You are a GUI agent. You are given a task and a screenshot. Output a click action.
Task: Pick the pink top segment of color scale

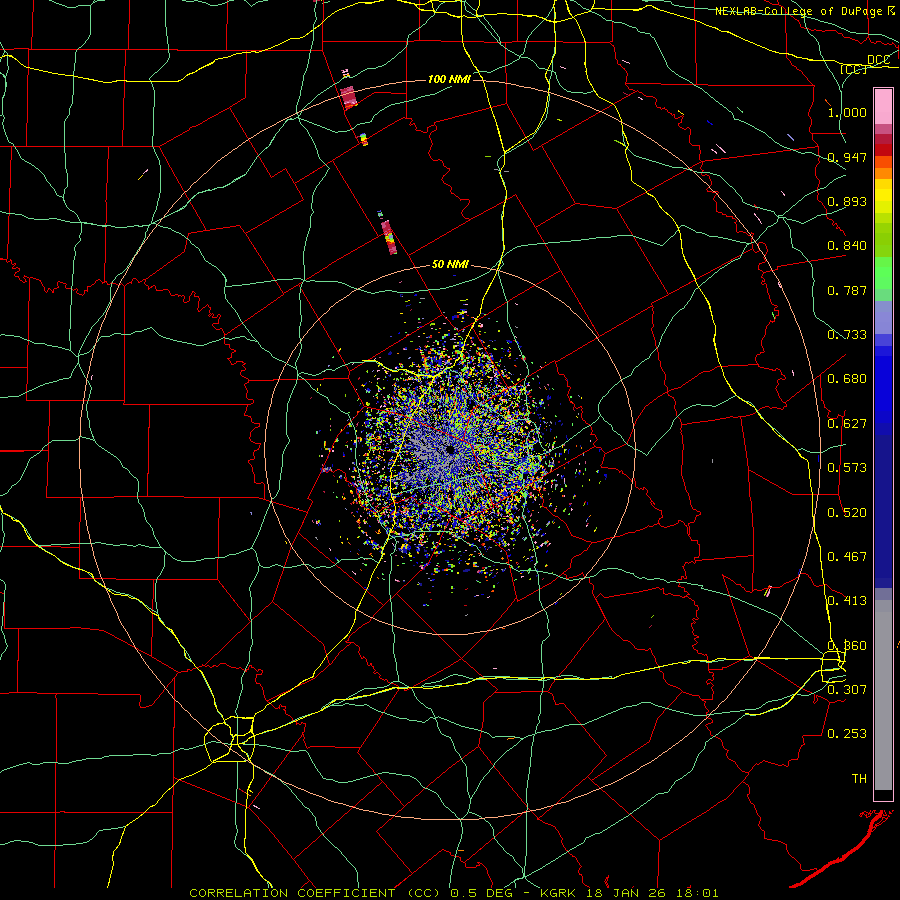[883, 107]
